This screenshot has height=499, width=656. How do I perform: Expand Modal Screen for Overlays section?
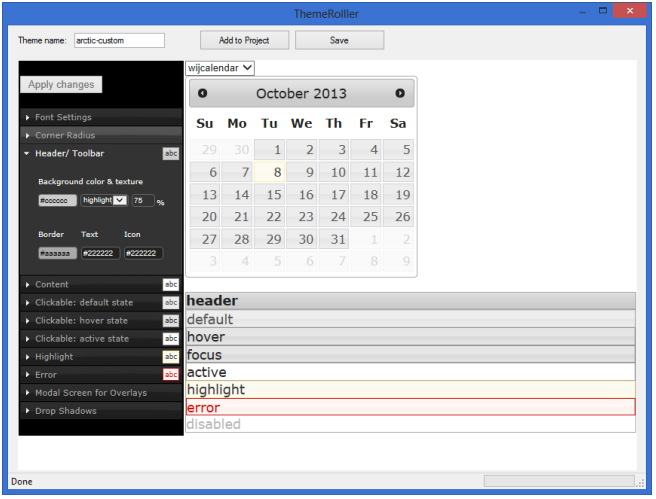[91, 393]
